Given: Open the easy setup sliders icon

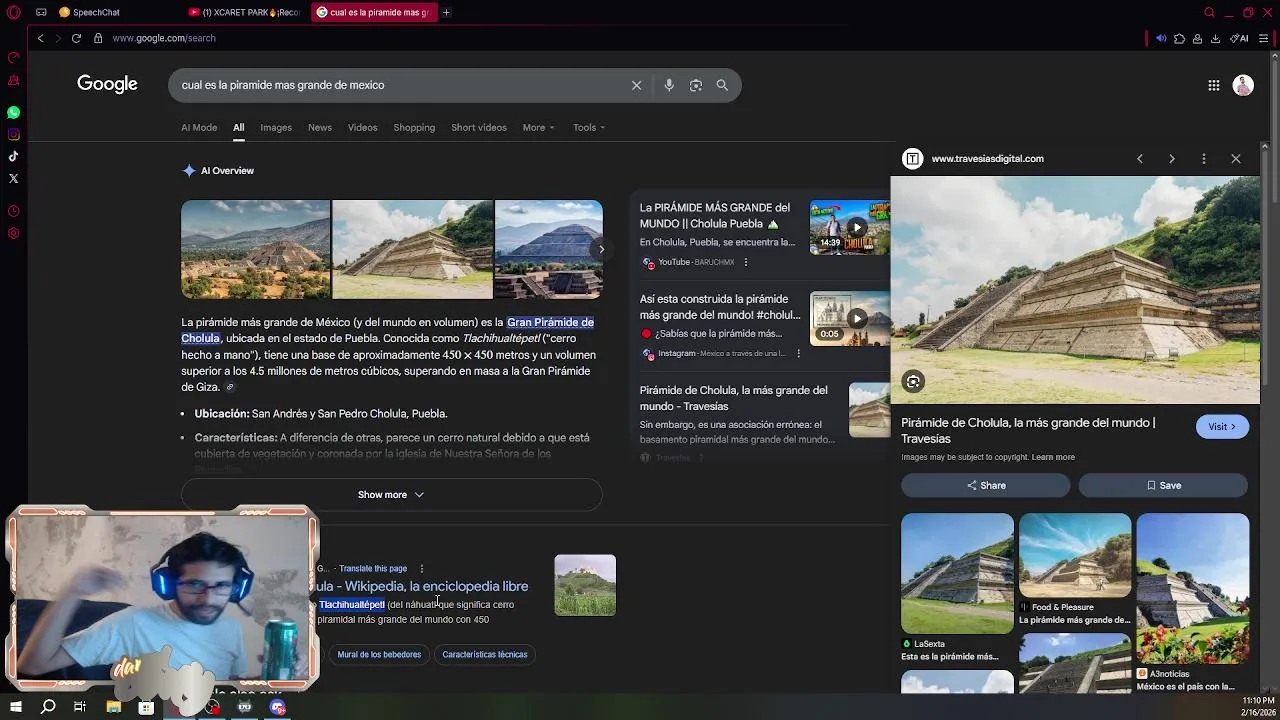Looking at the screenshot, I should tap(1264, 38).
